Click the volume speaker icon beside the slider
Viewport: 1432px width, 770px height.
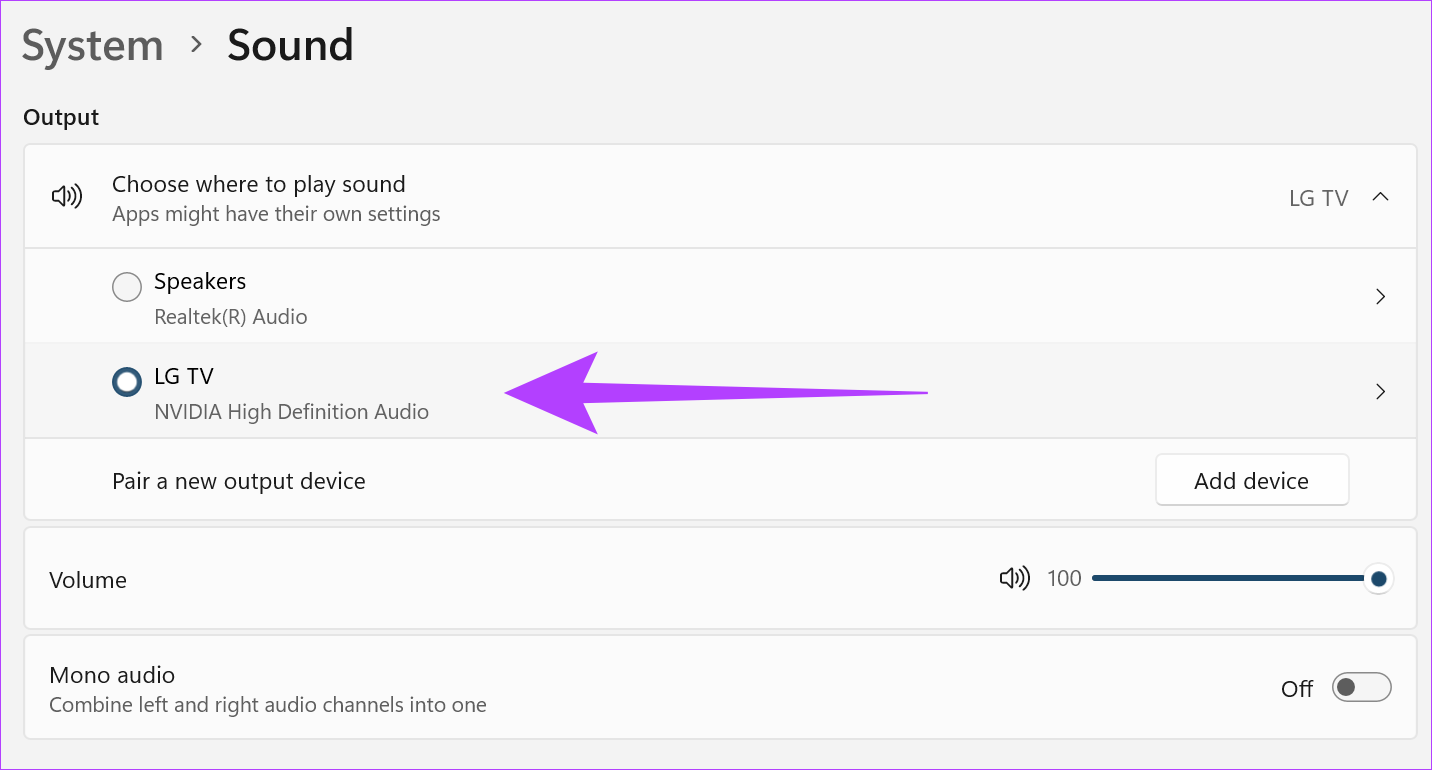coord(1014,578)
